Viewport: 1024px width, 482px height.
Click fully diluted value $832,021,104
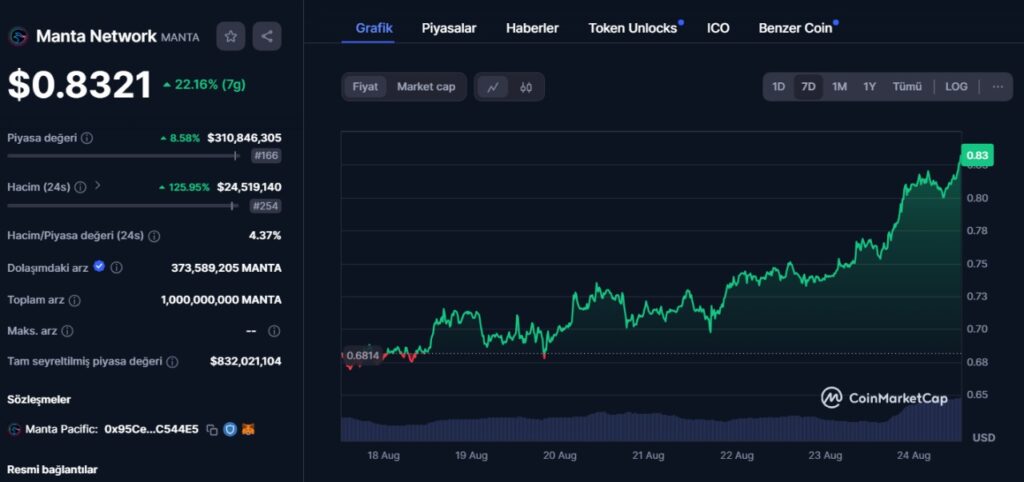[246, 361]
